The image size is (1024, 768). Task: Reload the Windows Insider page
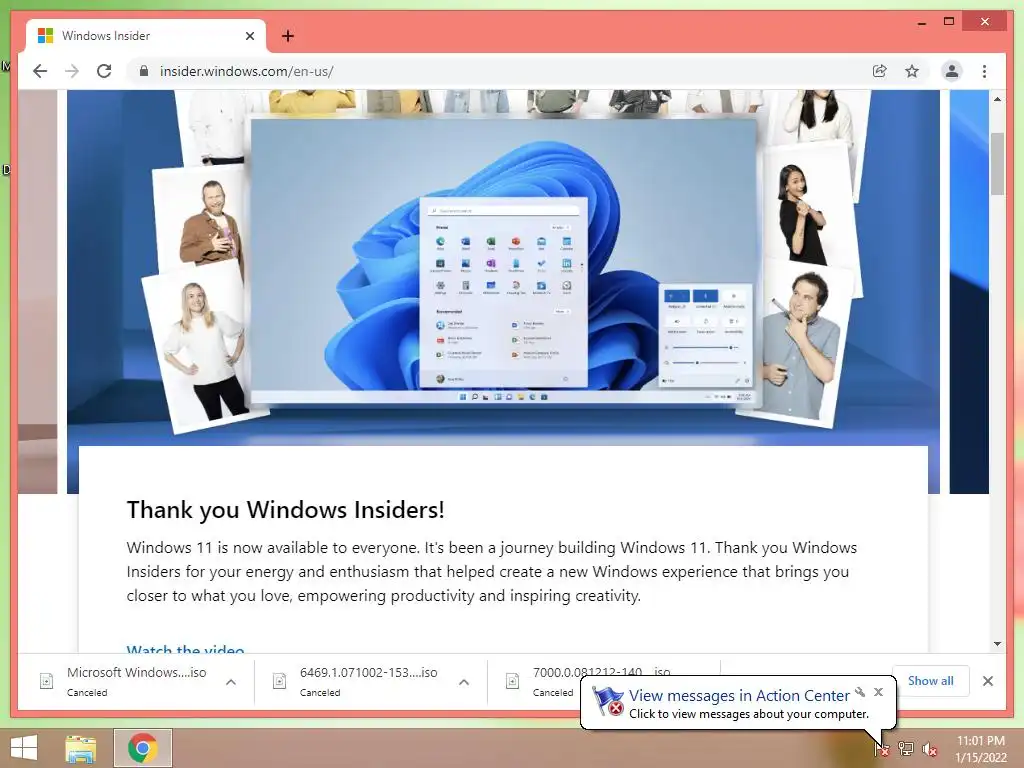click(104, 71)
